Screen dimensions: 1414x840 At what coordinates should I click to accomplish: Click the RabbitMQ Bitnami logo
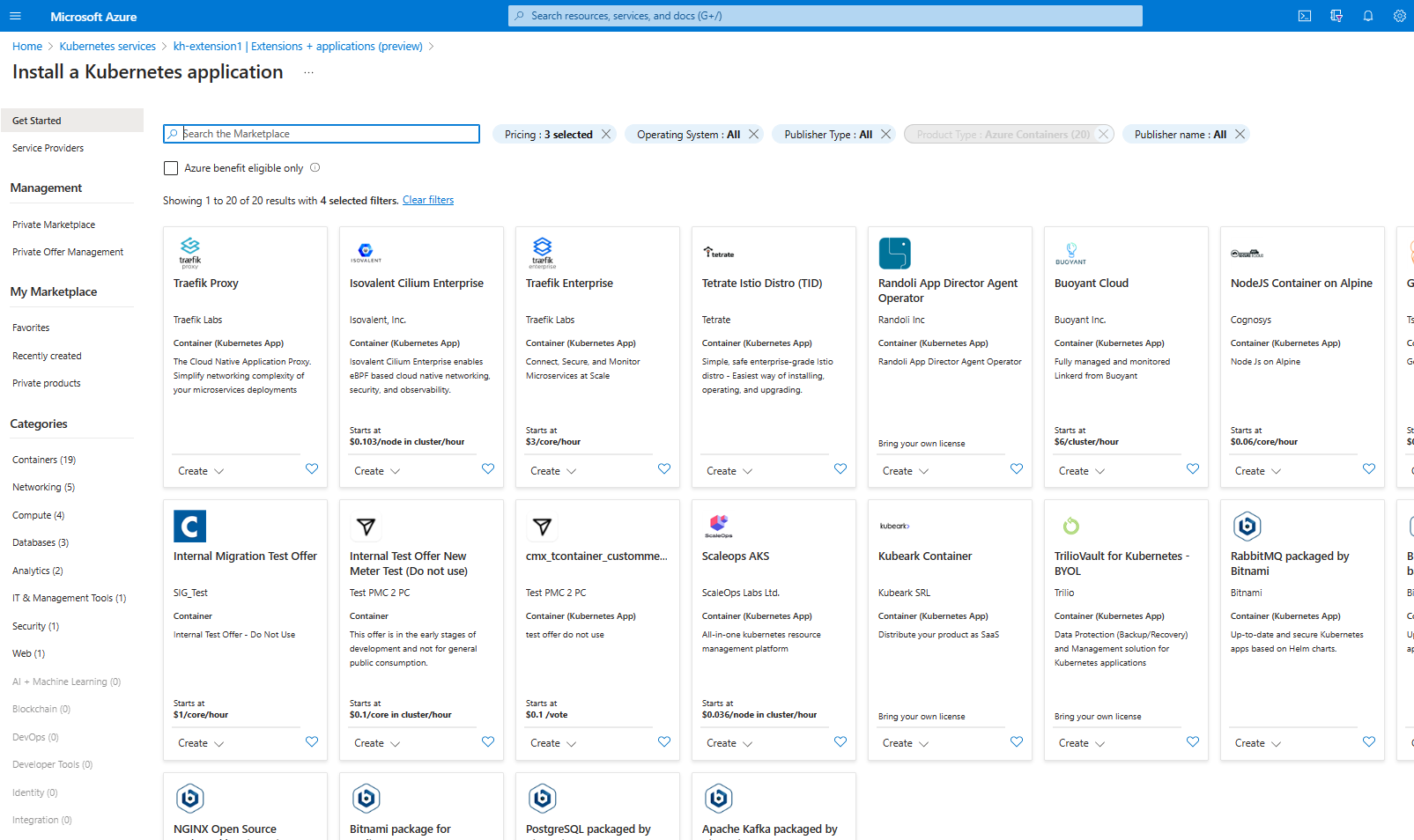[1247, 526]
